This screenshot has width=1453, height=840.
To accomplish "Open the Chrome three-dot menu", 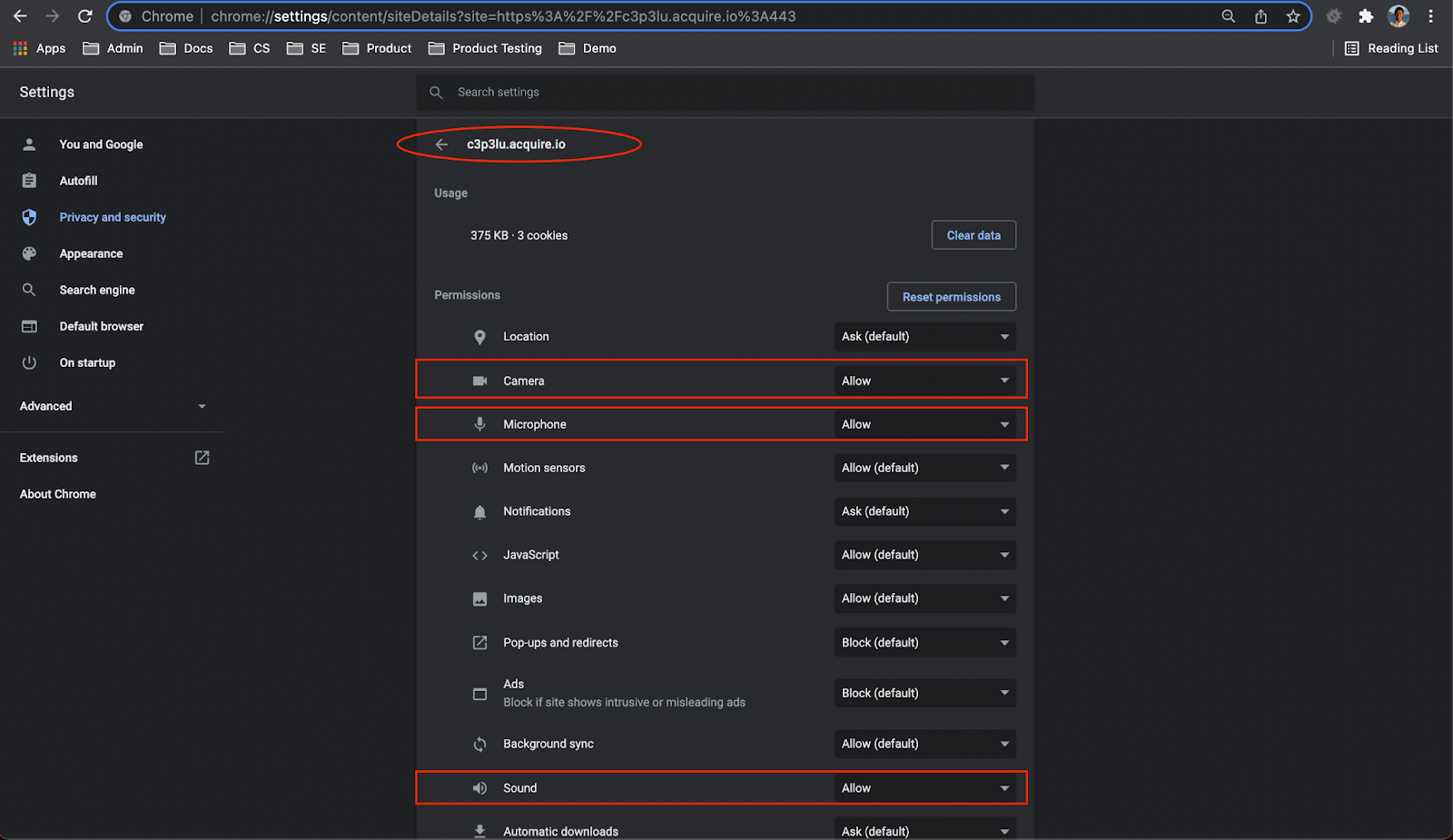I will 1430,16.
